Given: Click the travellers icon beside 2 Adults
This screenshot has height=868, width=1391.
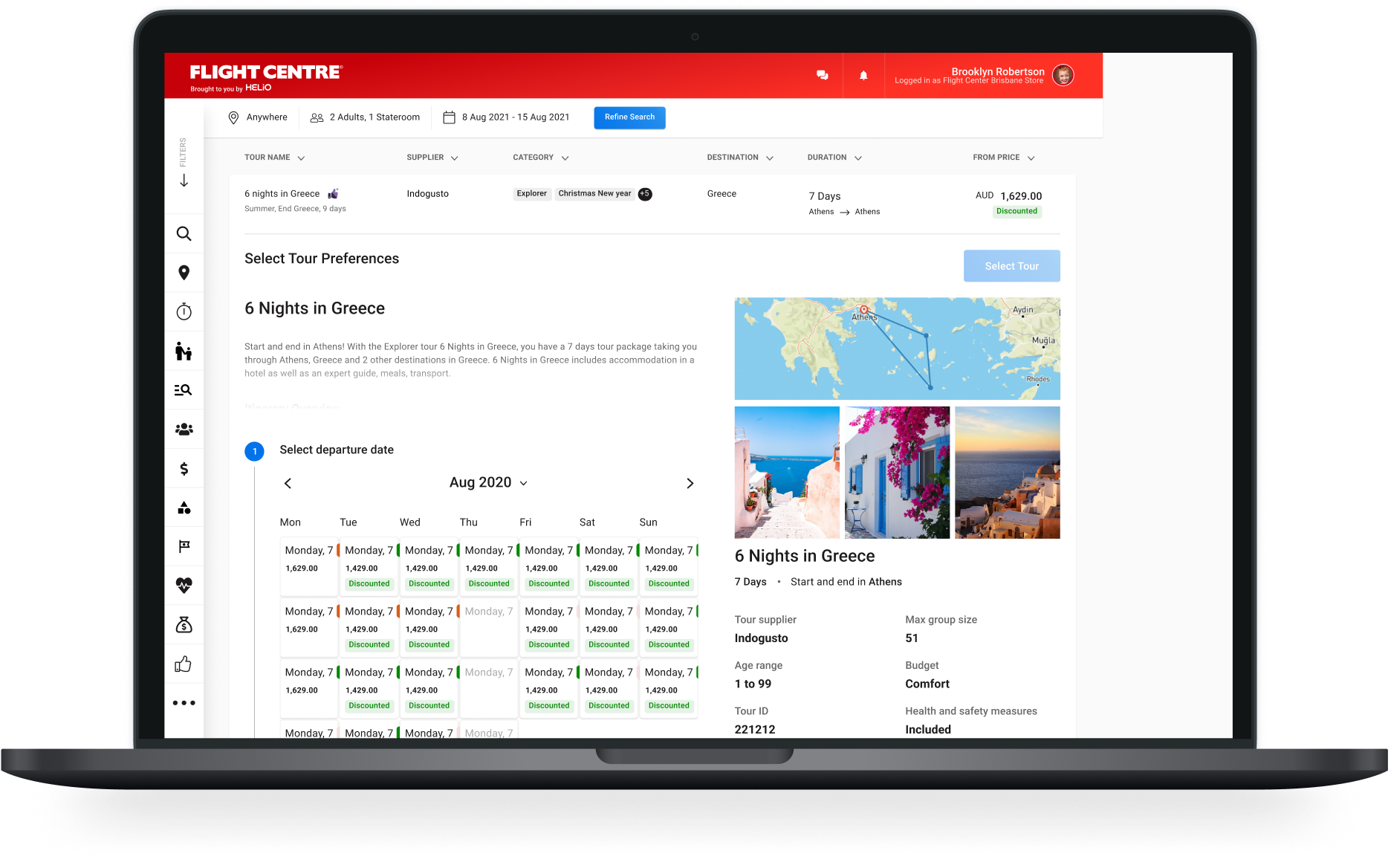Looking at the screenshot, I should click(317, 117).
